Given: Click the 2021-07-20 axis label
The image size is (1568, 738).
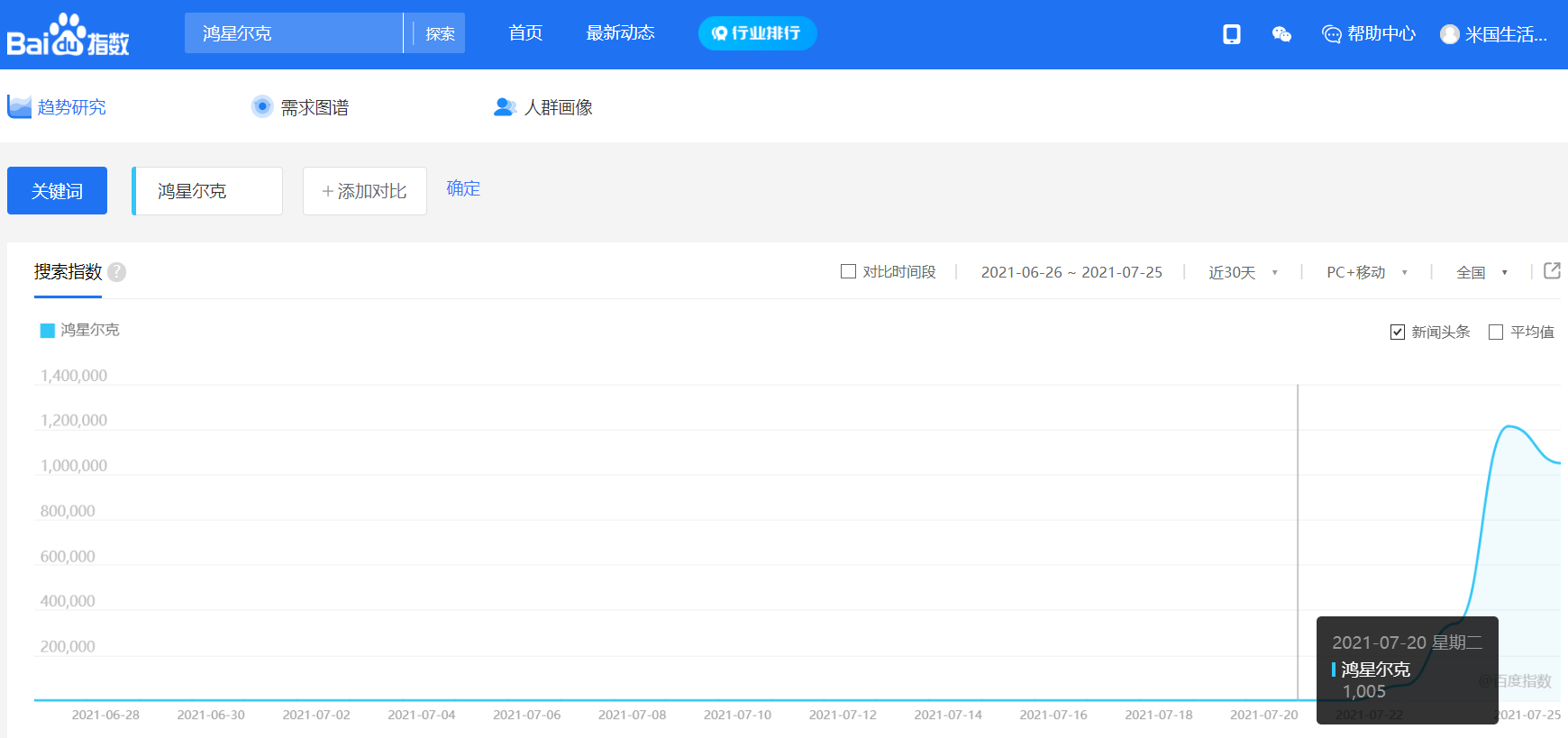Looking at the screenshot, I should click(x=1263, y=715).
